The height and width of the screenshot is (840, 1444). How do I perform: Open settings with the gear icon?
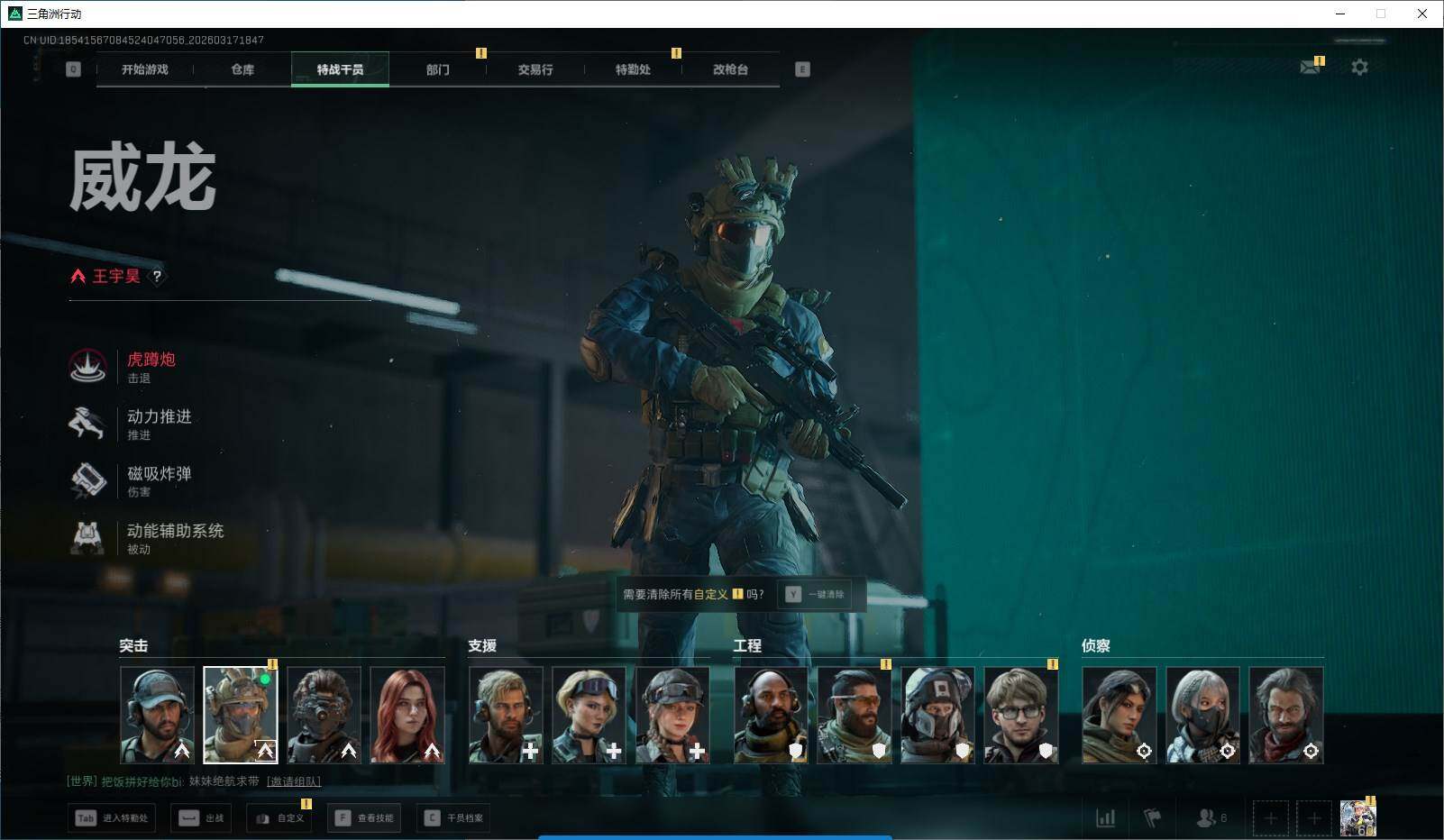point(1359,67)
